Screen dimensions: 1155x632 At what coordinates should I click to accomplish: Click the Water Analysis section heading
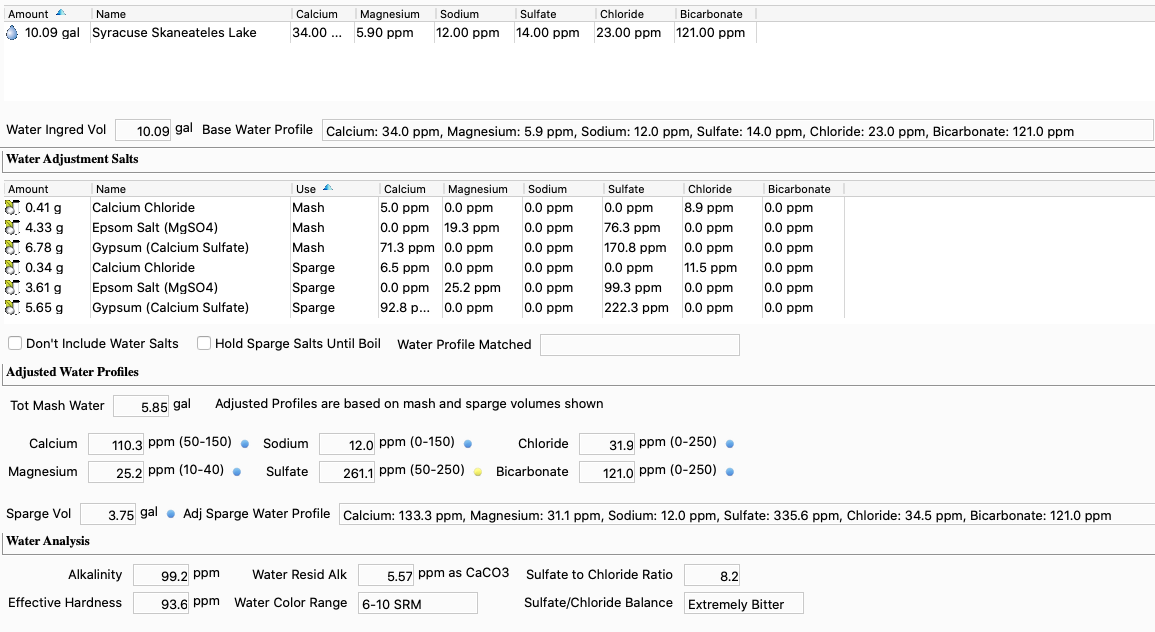[x=48, y=541]
